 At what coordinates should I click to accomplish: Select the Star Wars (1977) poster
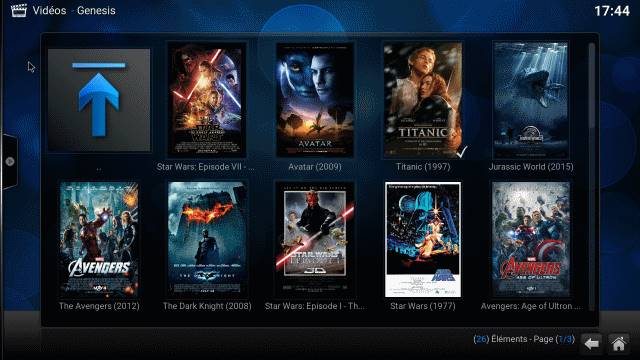[x=423, y=239]
